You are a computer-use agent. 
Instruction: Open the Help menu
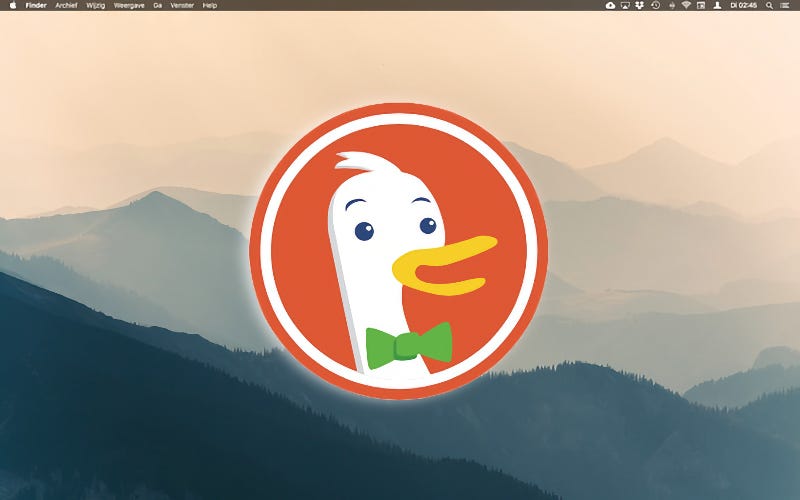[210, 5]
